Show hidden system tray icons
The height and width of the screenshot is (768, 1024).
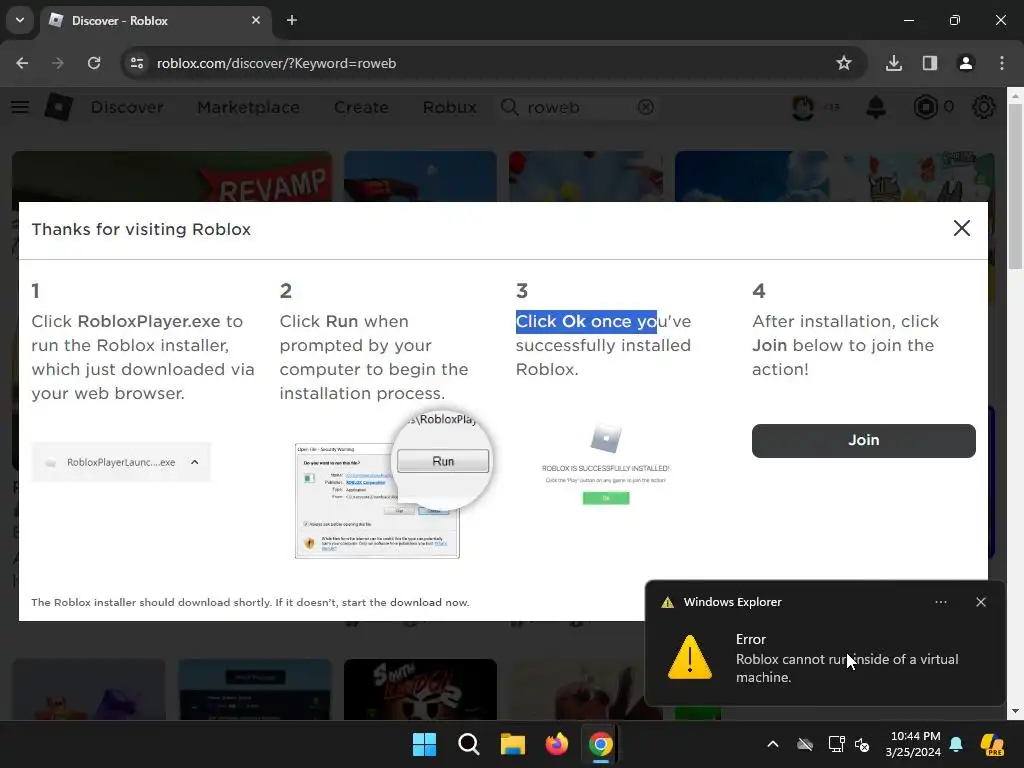[x=773, y=744]
